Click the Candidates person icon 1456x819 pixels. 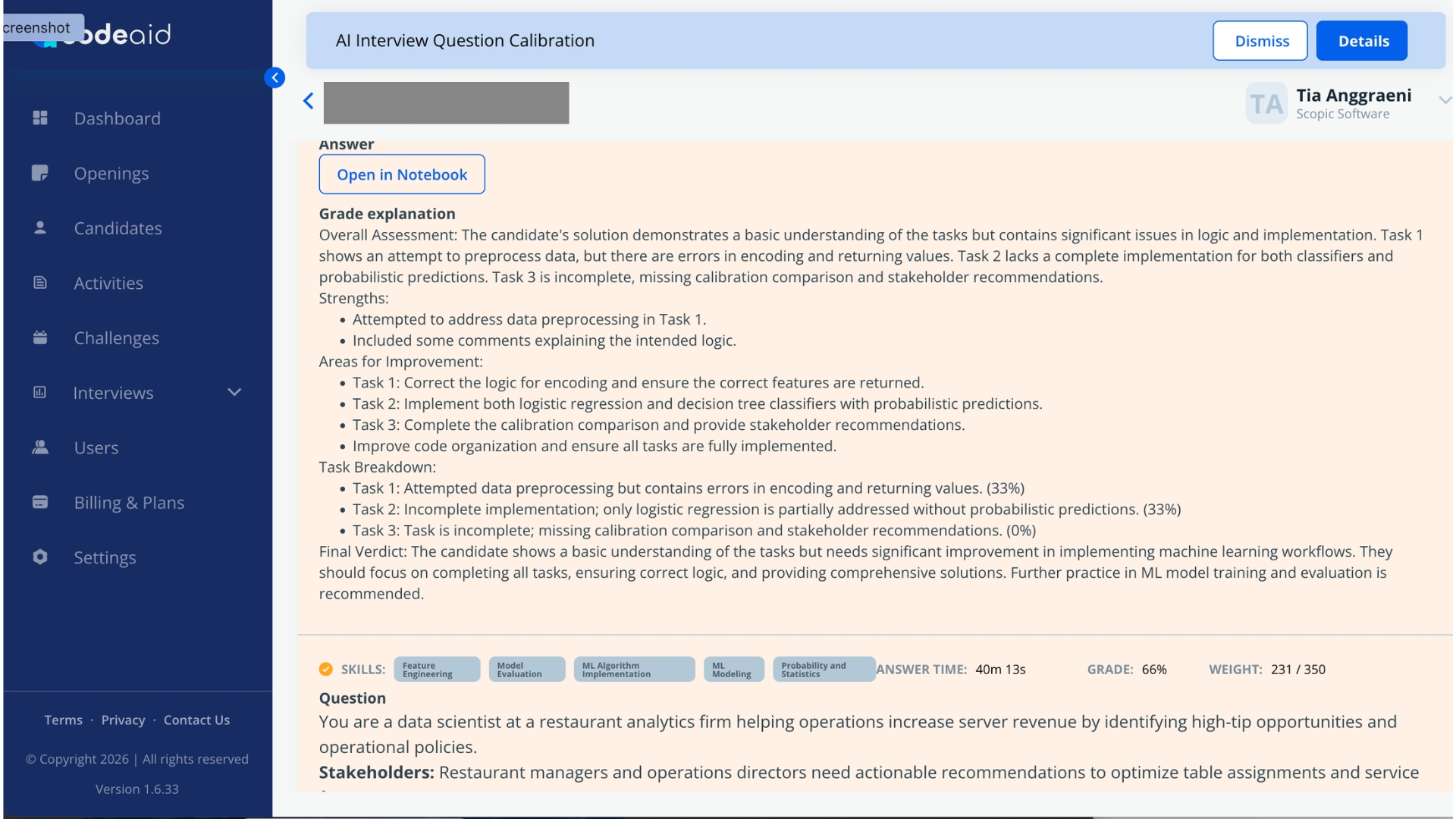(x=40, y=227)
